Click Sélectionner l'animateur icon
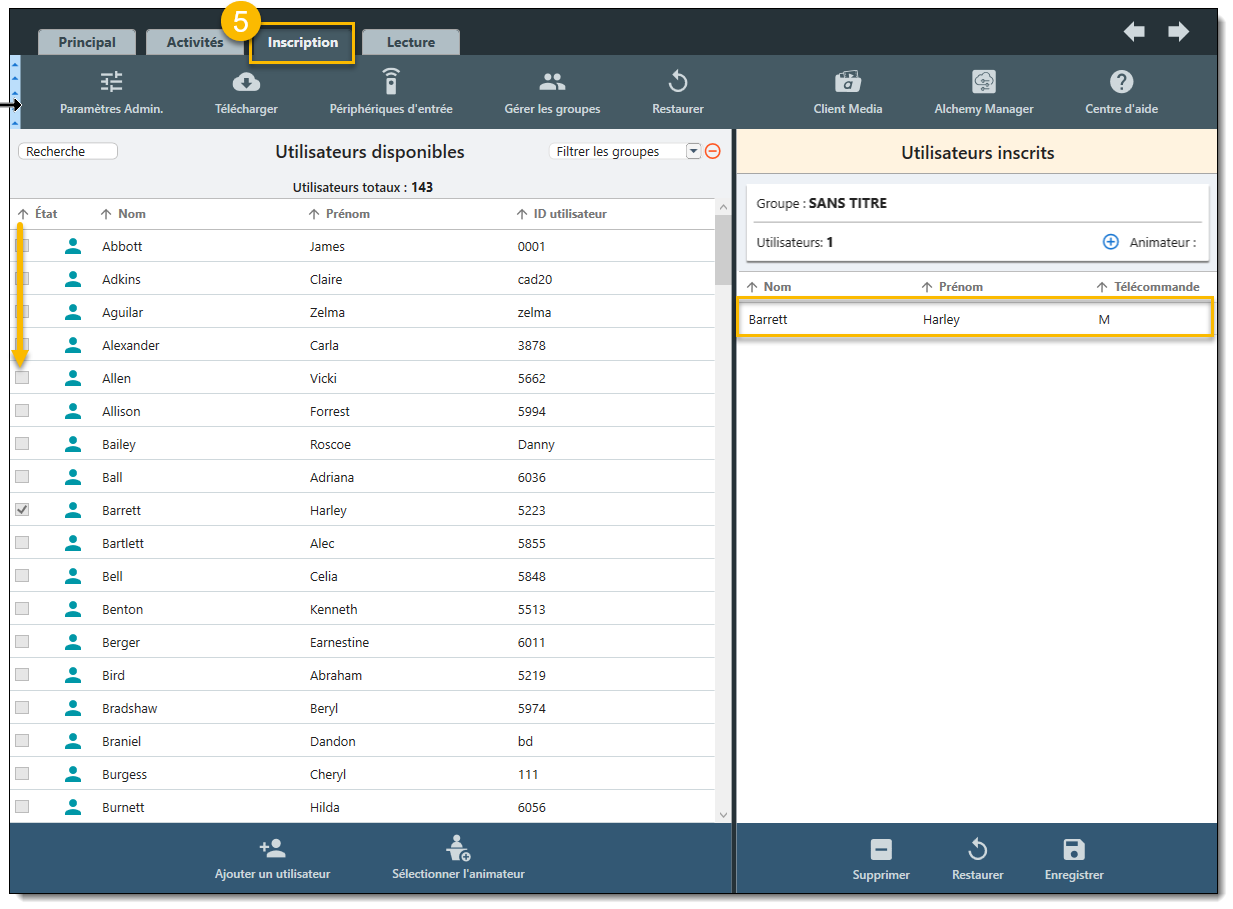 pyautogui.click(x=458, y=849)
